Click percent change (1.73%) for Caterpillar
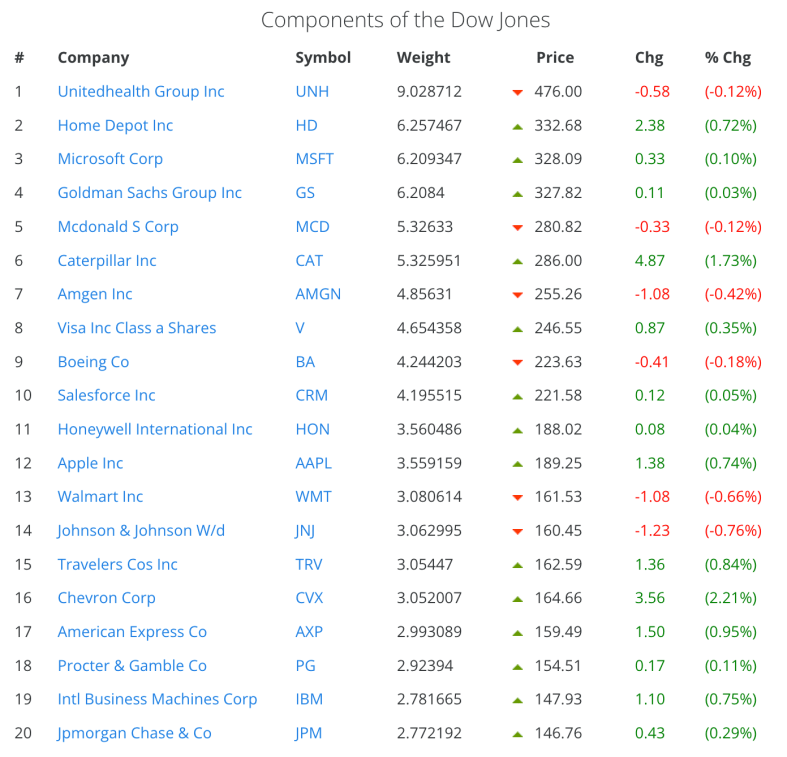Viewport: 787px width, 757px height. click(x=730, y=261)
